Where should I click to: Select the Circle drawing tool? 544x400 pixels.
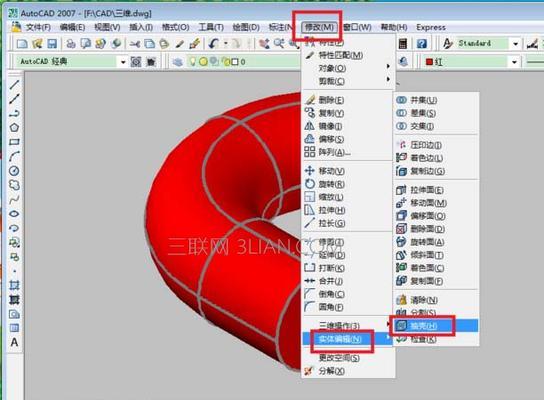(14, 171)
